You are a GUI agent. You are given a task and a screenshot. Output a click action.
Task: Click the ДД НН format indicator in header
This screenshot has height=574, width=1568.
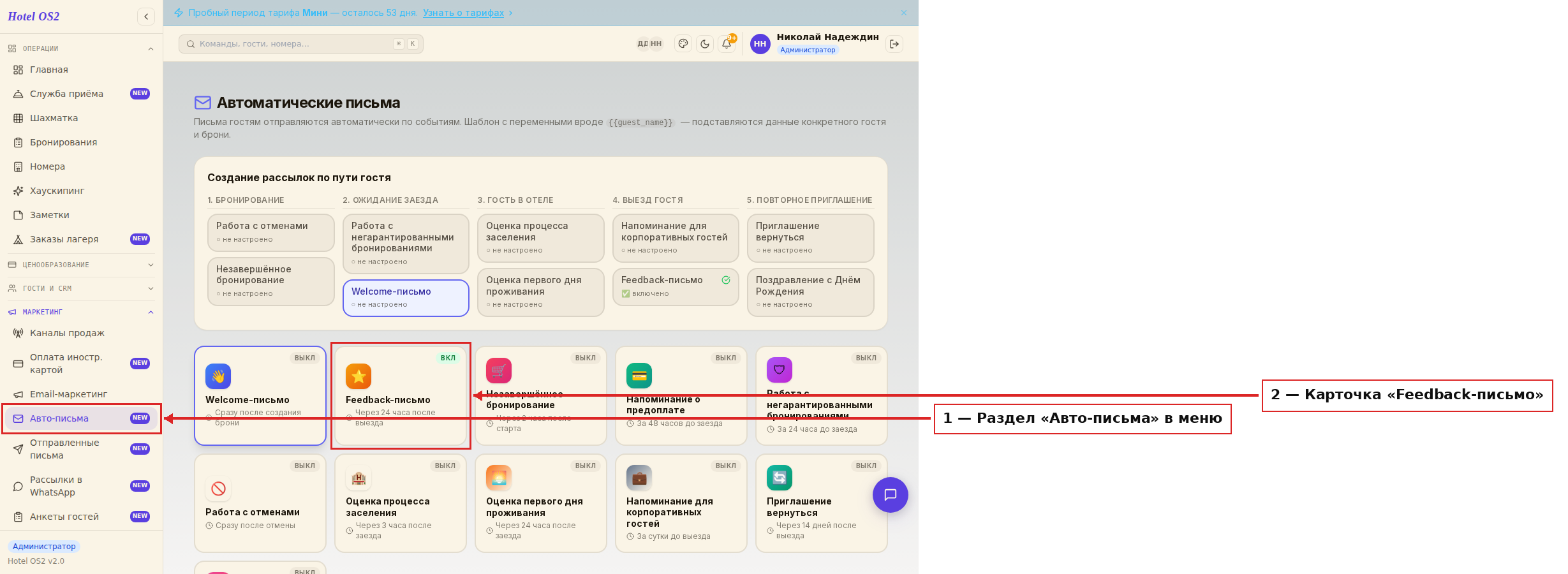(649, 44)
